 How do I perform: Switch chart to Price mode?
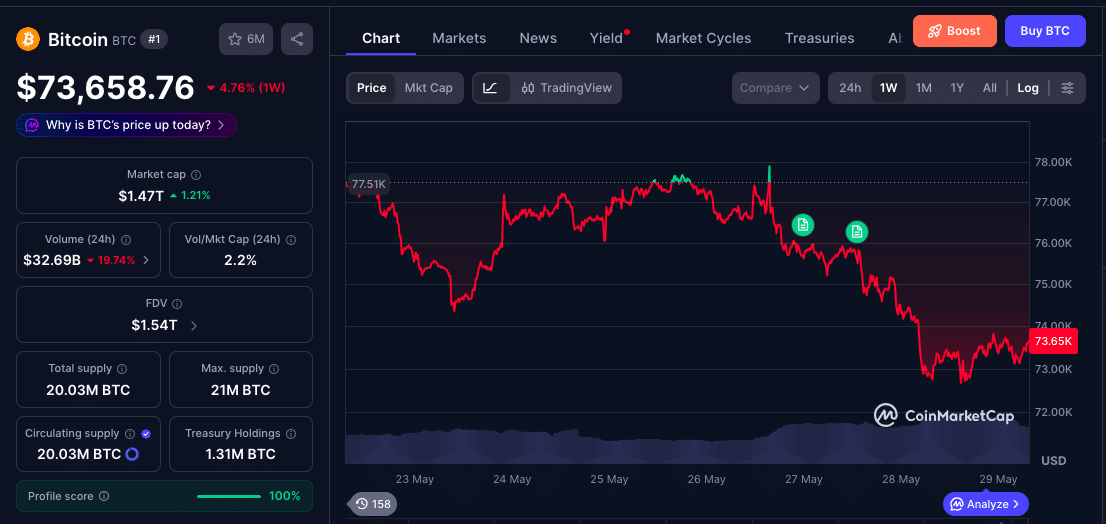coord(371,88)
